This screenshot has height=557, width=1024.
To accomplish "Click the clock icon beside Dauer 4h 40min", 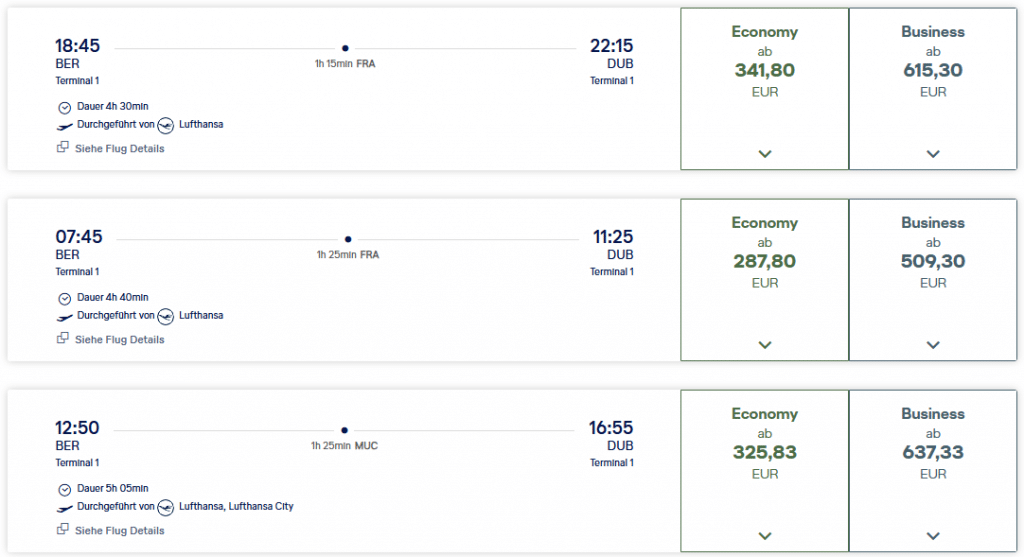I will 65,298.
